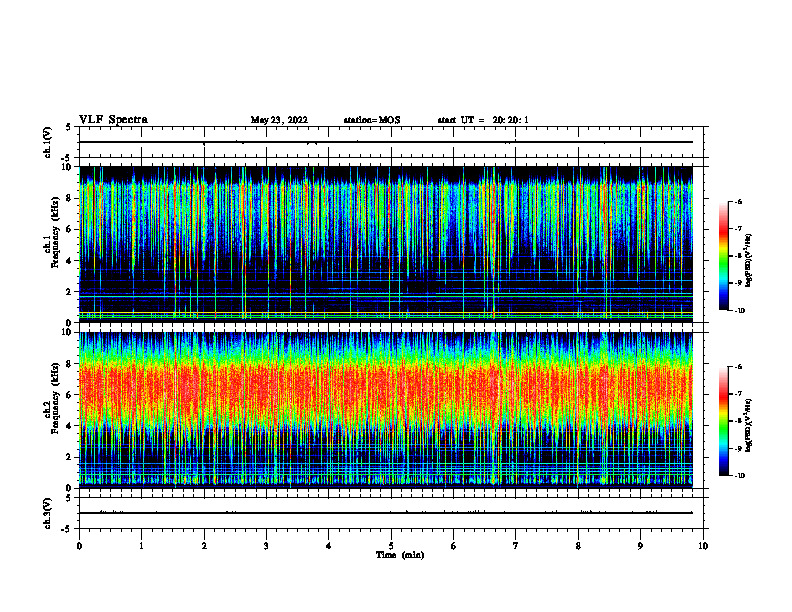
Task: Click the "Time (min)" x-axis label
Action: [400, 555]
